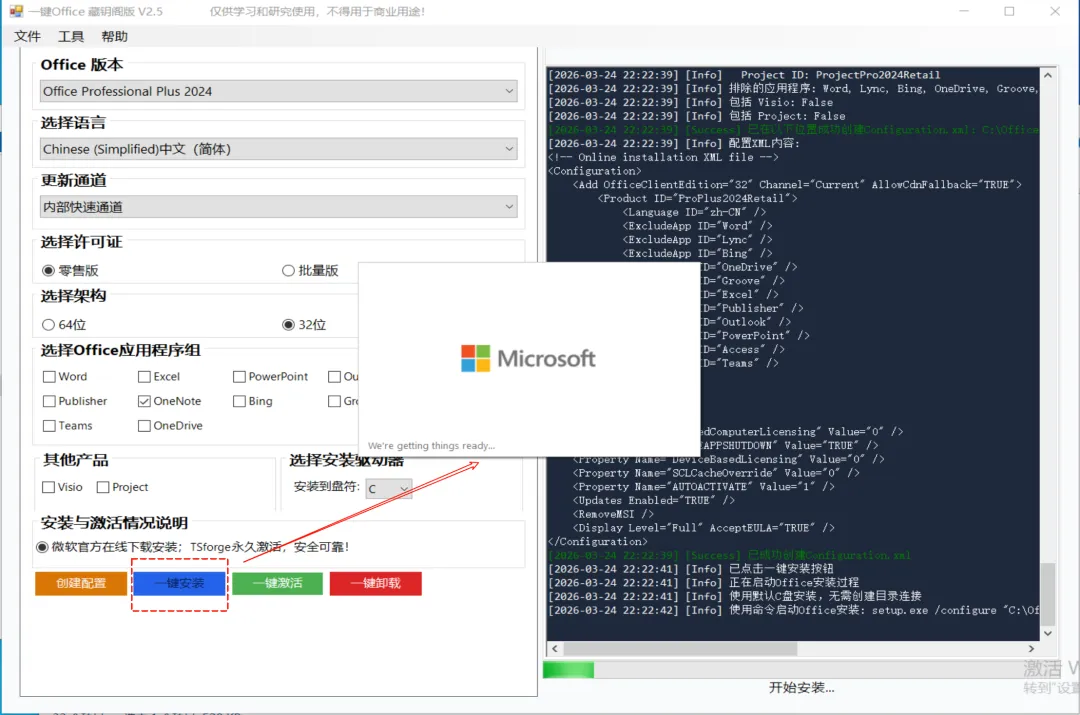1080x715 pixels.
Task: Click the green 一键激活 button
Action: tap(277, 583)
